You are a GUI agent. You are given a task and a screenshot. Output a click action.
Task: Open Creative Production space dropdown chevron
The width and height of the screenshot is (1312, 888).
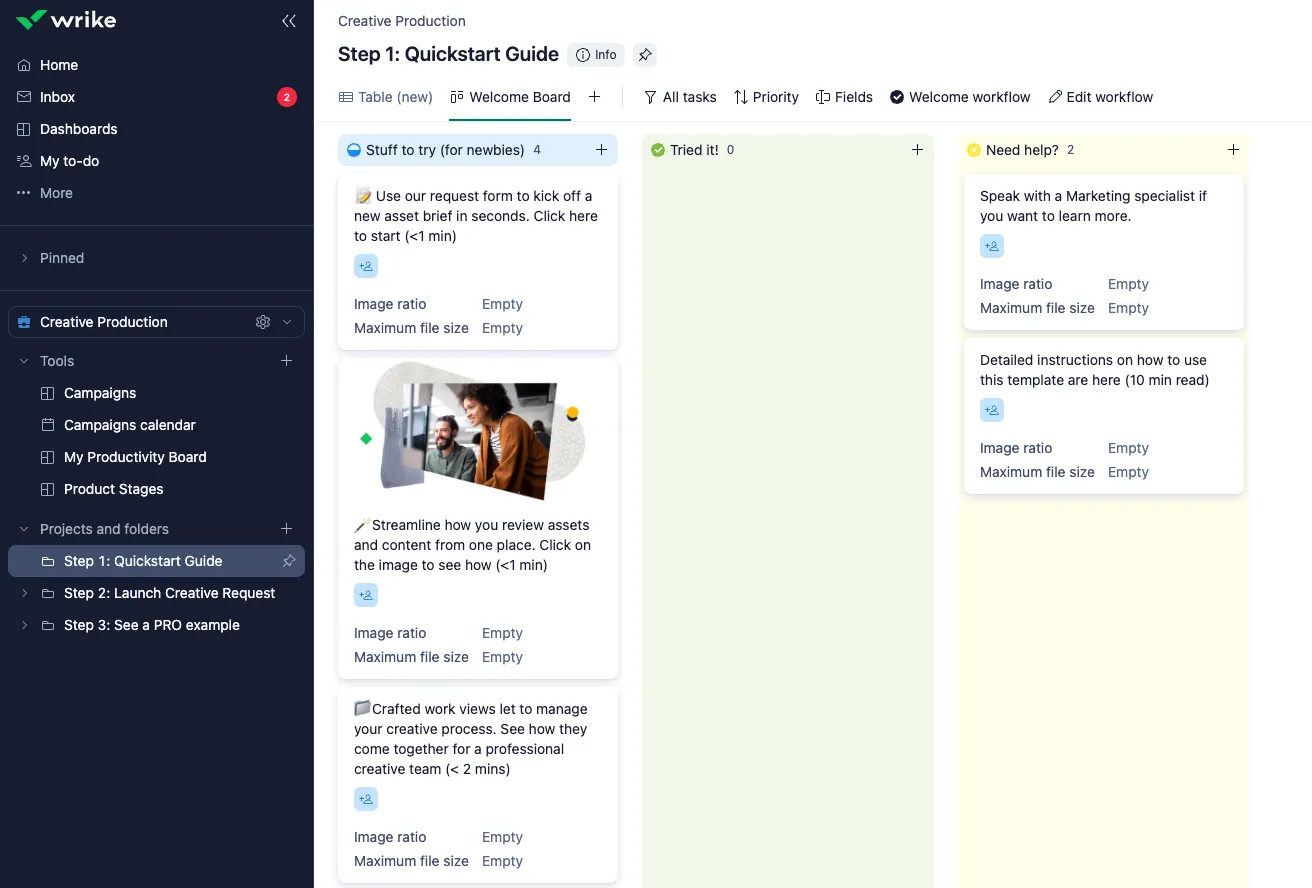(x=288, y=322)
